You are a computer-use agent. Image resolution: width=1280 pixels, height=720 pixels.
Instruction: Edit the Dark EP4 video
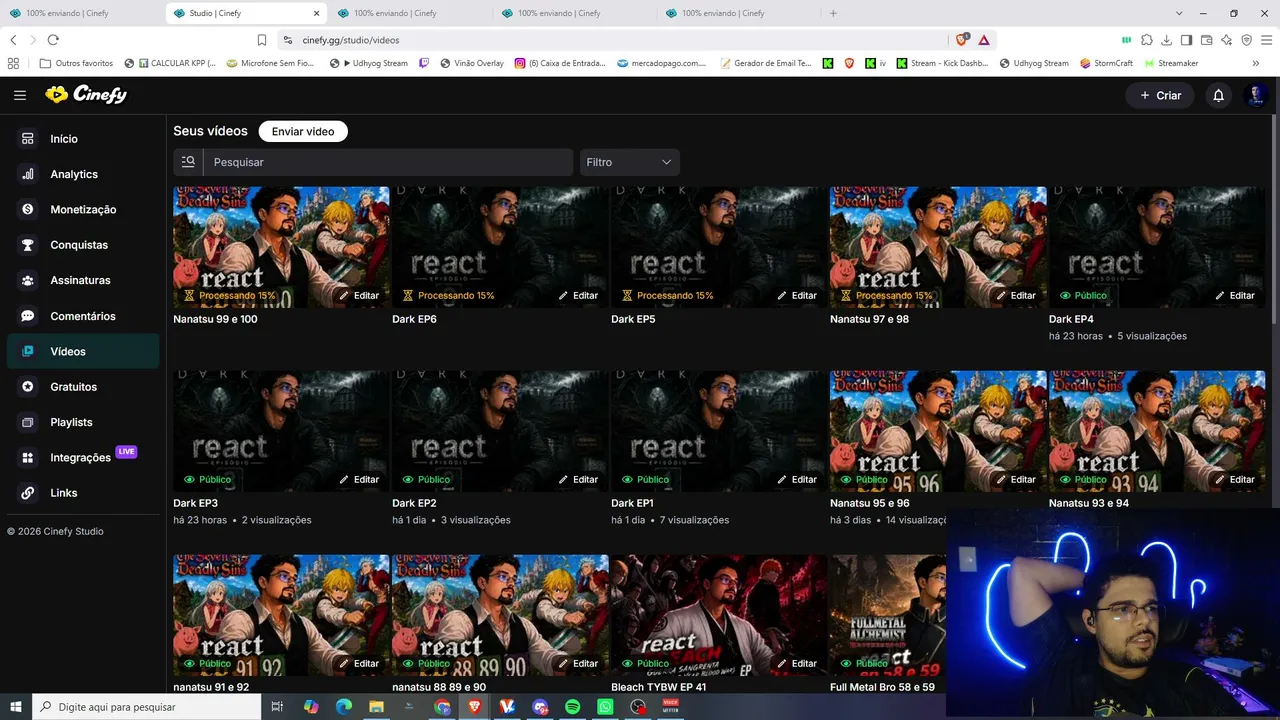pos(1235,296)
